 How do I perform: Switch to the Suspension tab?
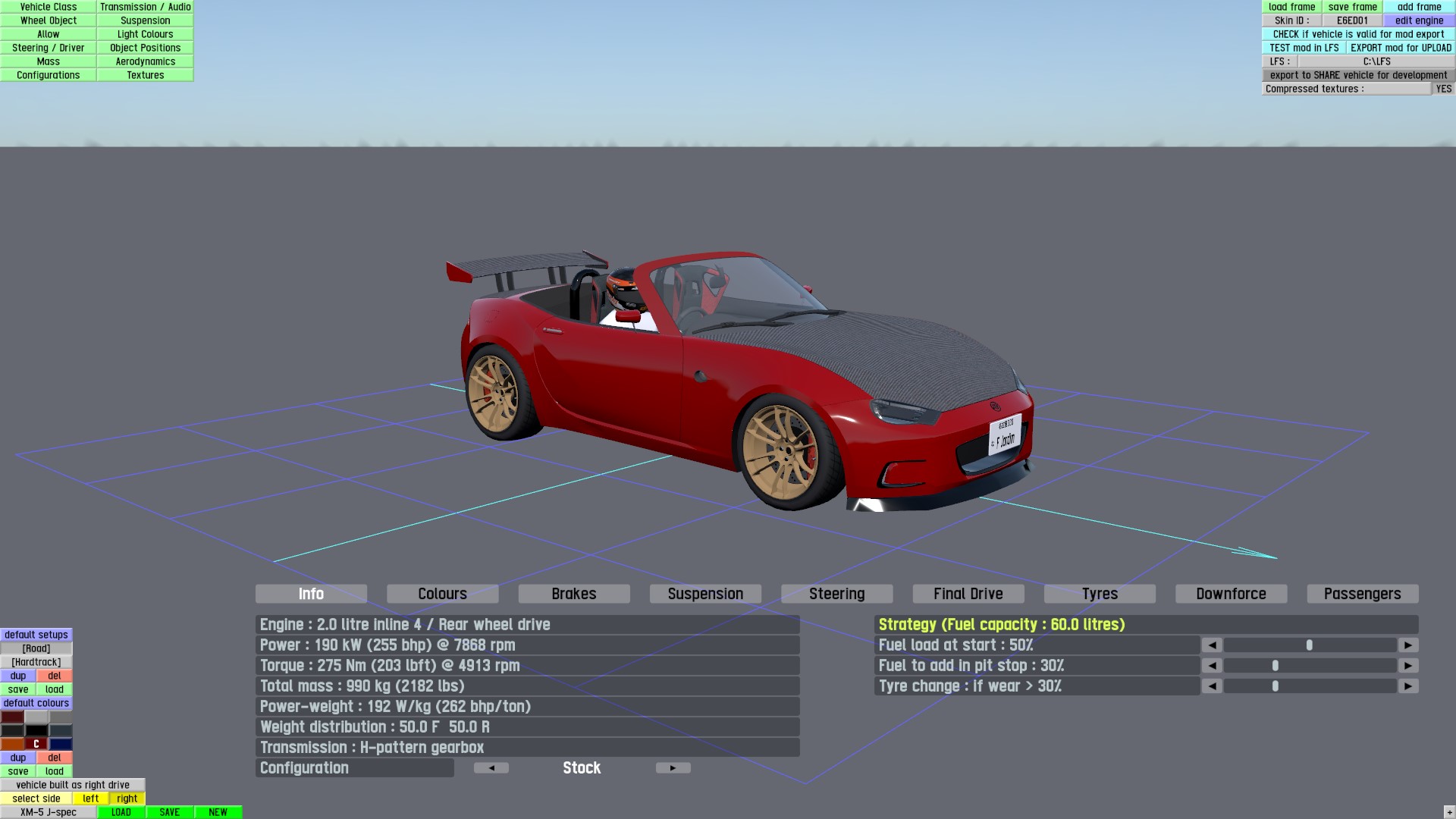(x=705, y=594)
